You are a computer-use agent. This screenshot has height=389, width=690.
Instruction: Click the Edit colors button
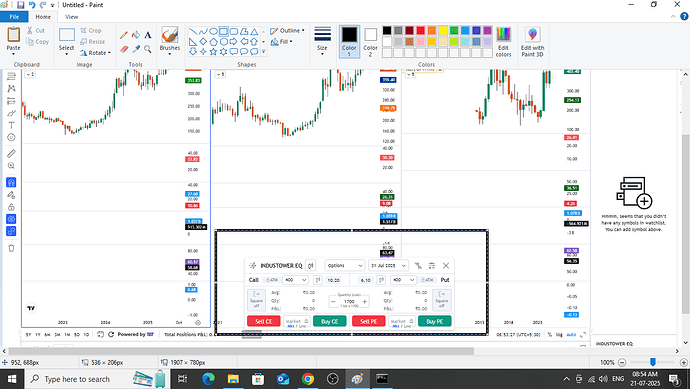pyautogui.click(x=503, y=42)
